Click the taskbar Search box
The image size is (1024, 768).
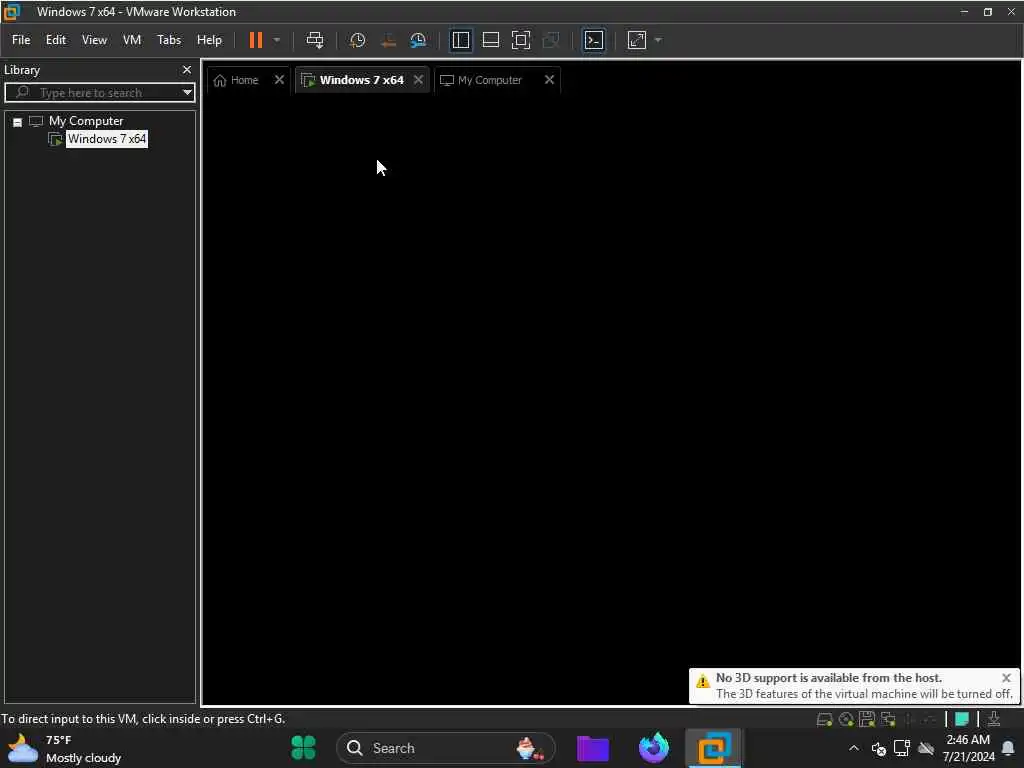445,748
